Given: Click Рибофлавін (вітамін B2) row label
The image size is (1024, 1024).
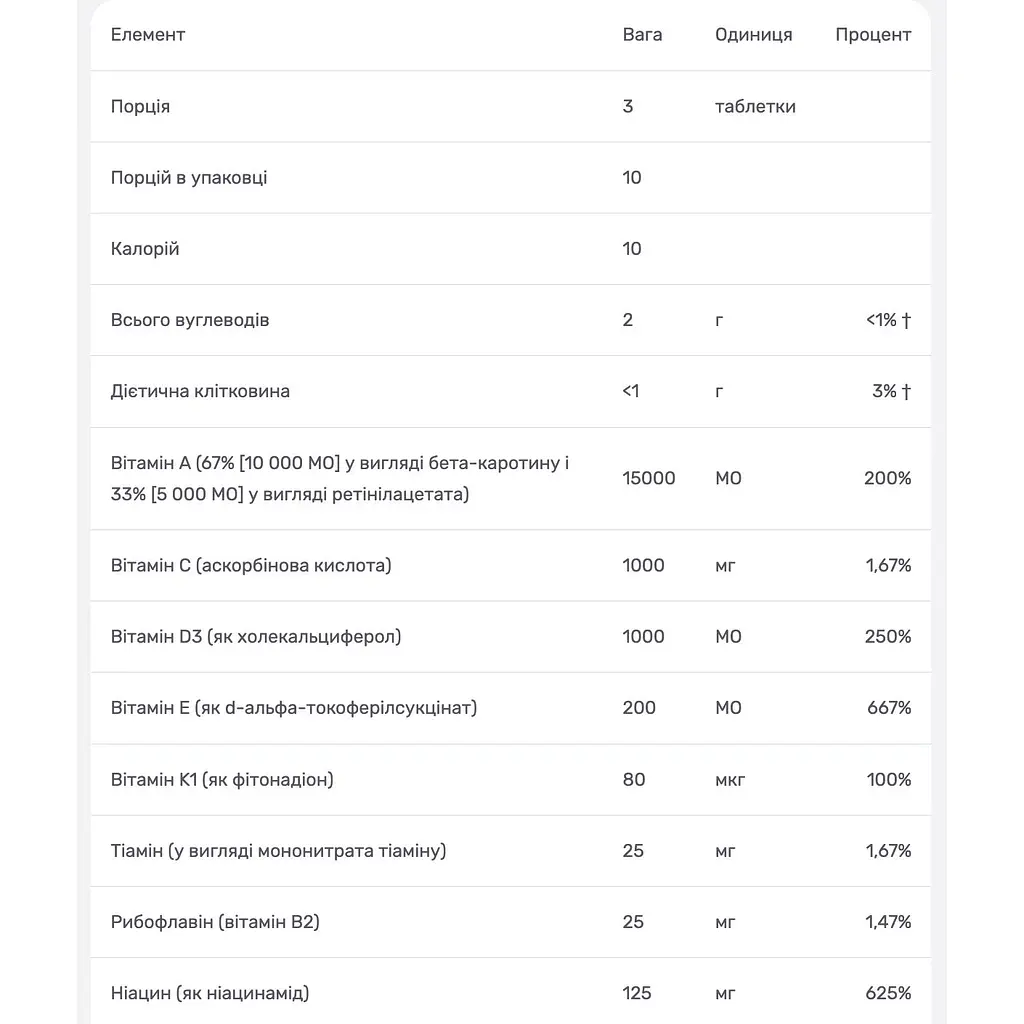Looking at the screenshot, I should [x=215, y=922].
